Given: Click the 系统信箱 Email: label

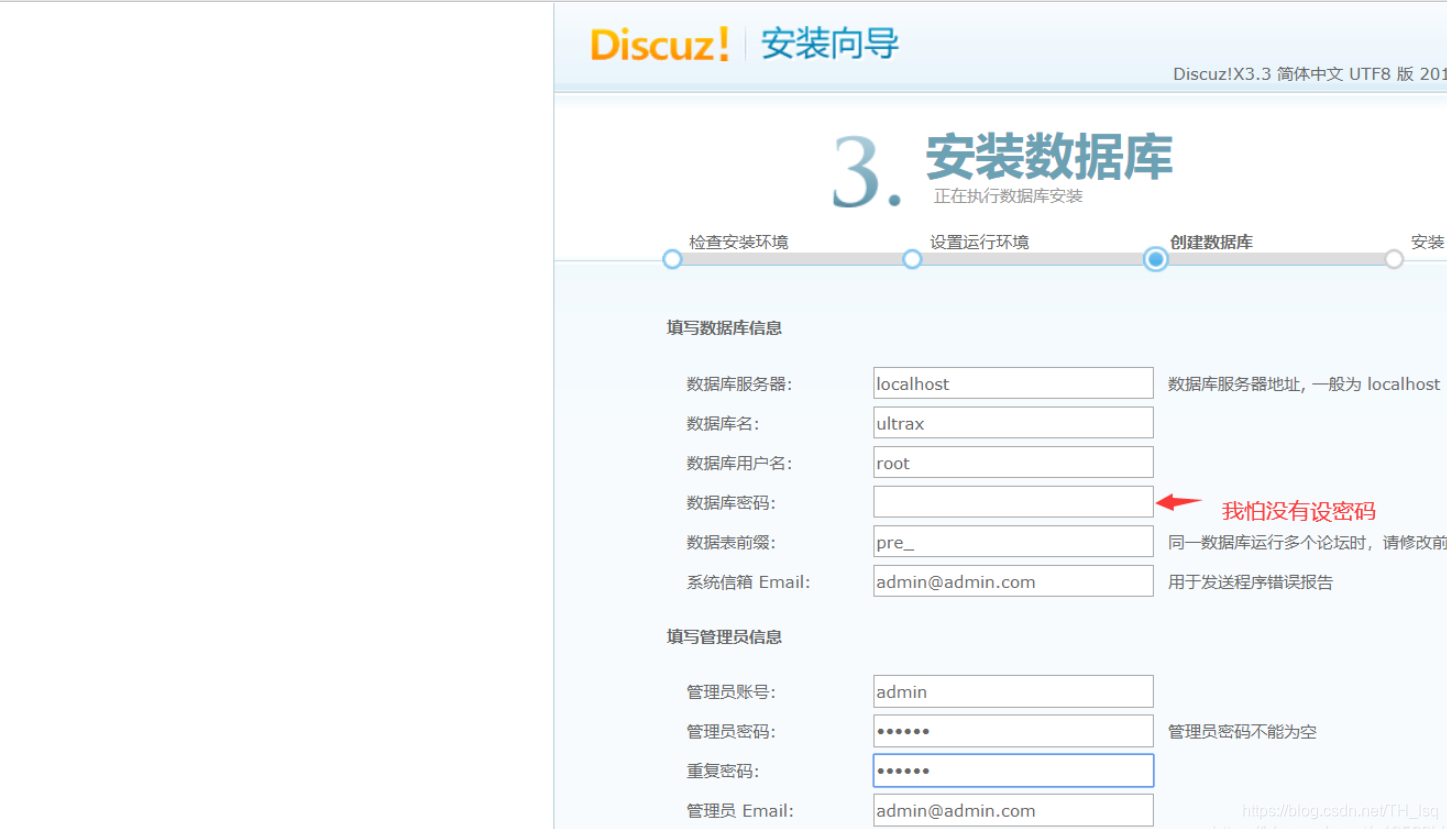Looking at the screenshot, I should click(748, 582).
